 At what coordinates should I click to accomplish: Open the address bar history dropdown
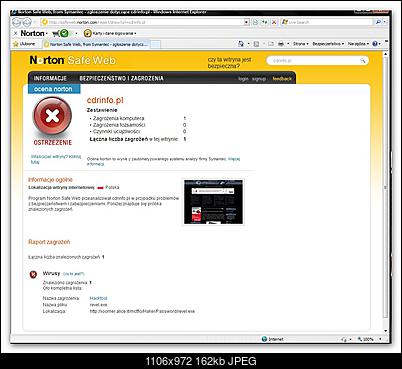(247, 22)
